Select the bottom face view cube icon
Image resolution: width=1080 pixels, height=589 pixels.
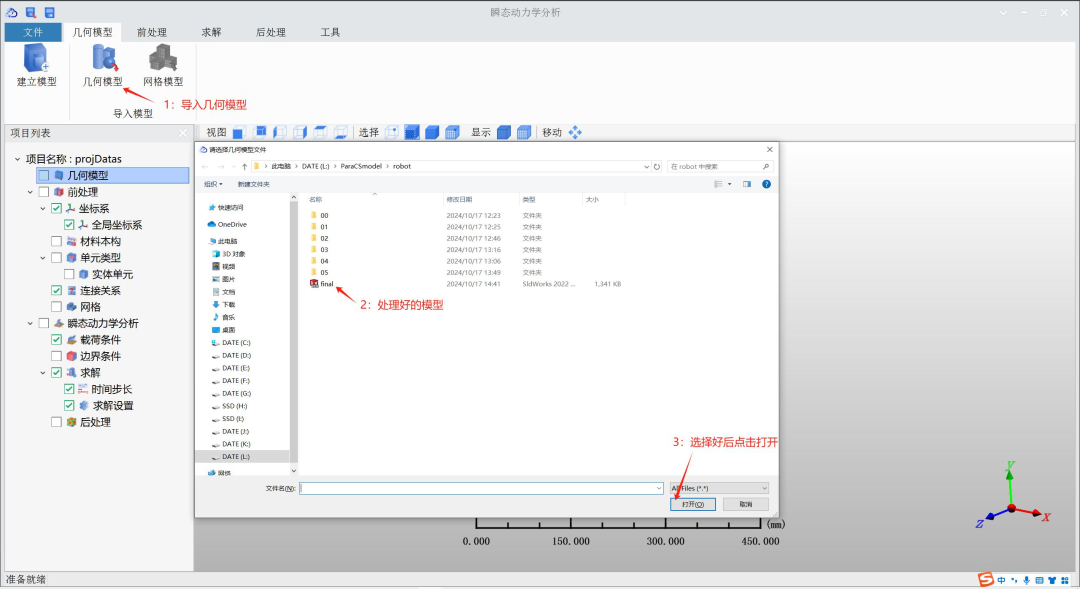[x=340, y=132]
